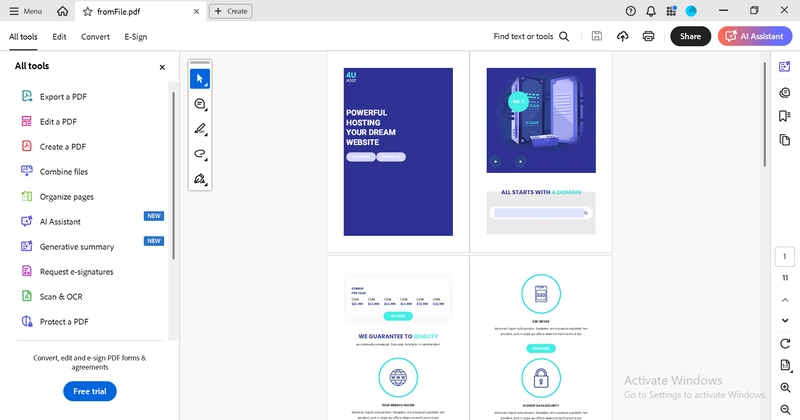Click Find text or tools search
The width and height of the screenshot is (800, 420).
pyautogui.click(x=531, y=36)
